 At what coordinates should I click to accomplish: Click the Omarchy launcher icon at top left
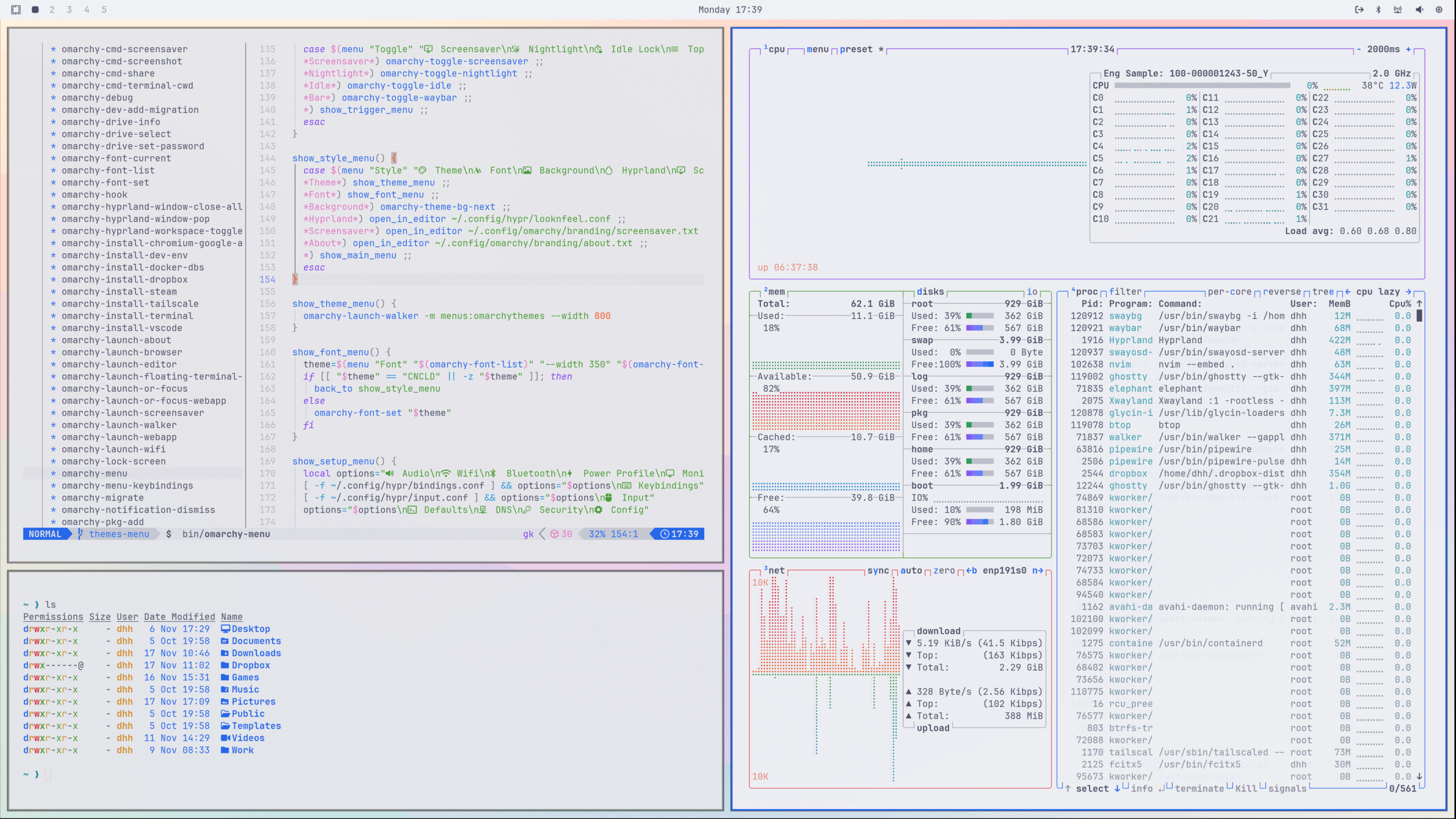16,10
